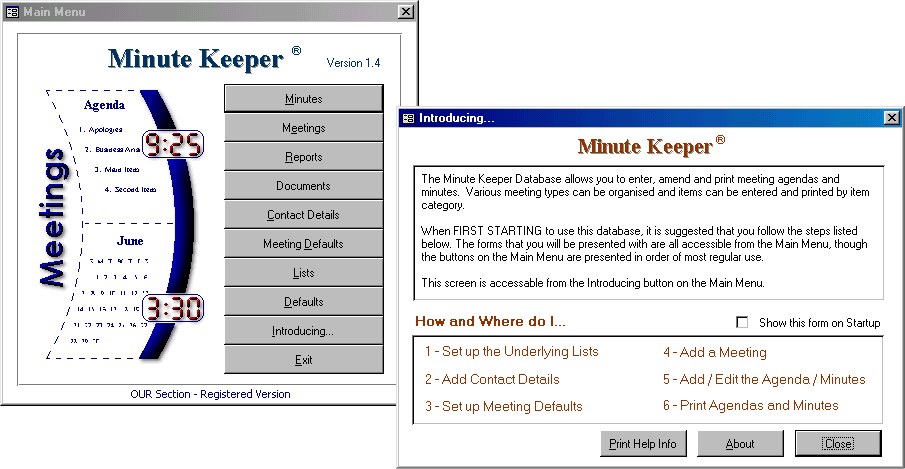The image size is (905, 469).
Task: Enable Show this form on Startup
Action: pos(742,323)
